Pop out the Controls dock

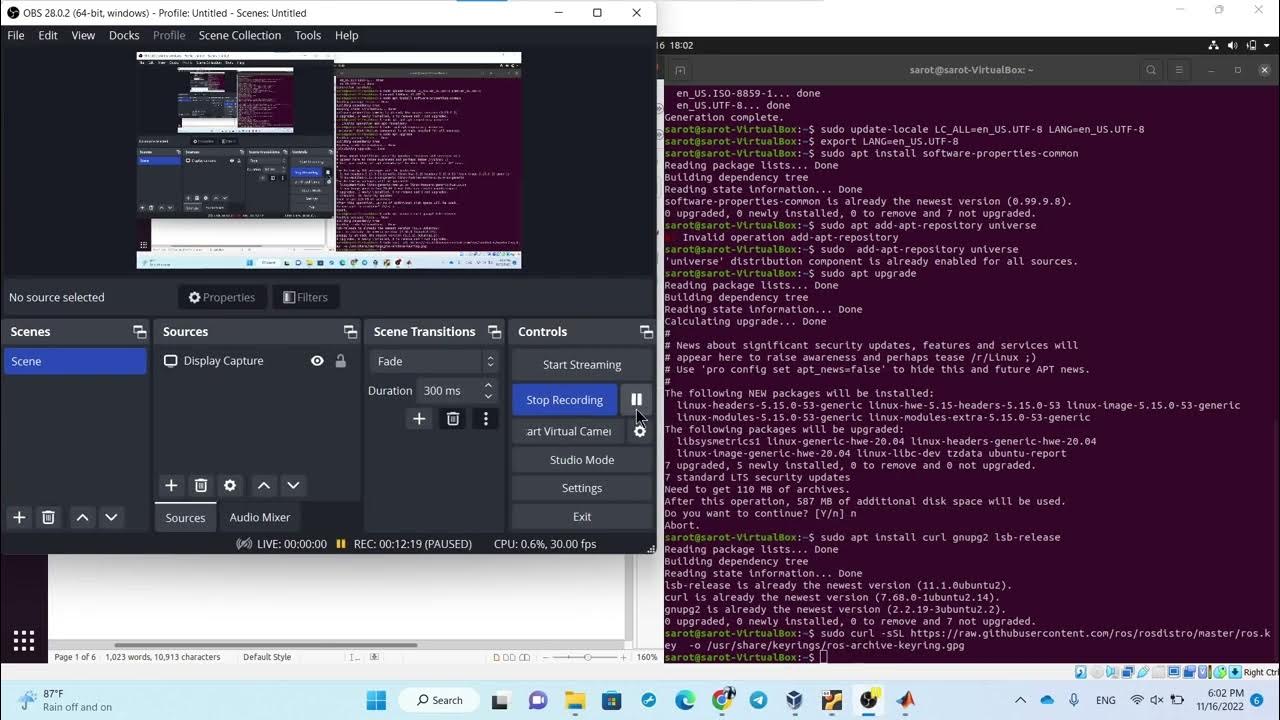pos(646,332)
